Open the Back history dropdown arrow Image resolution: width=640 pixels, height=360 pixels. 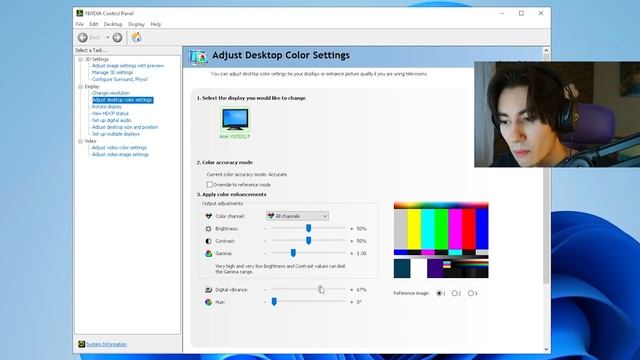[108, 38]
